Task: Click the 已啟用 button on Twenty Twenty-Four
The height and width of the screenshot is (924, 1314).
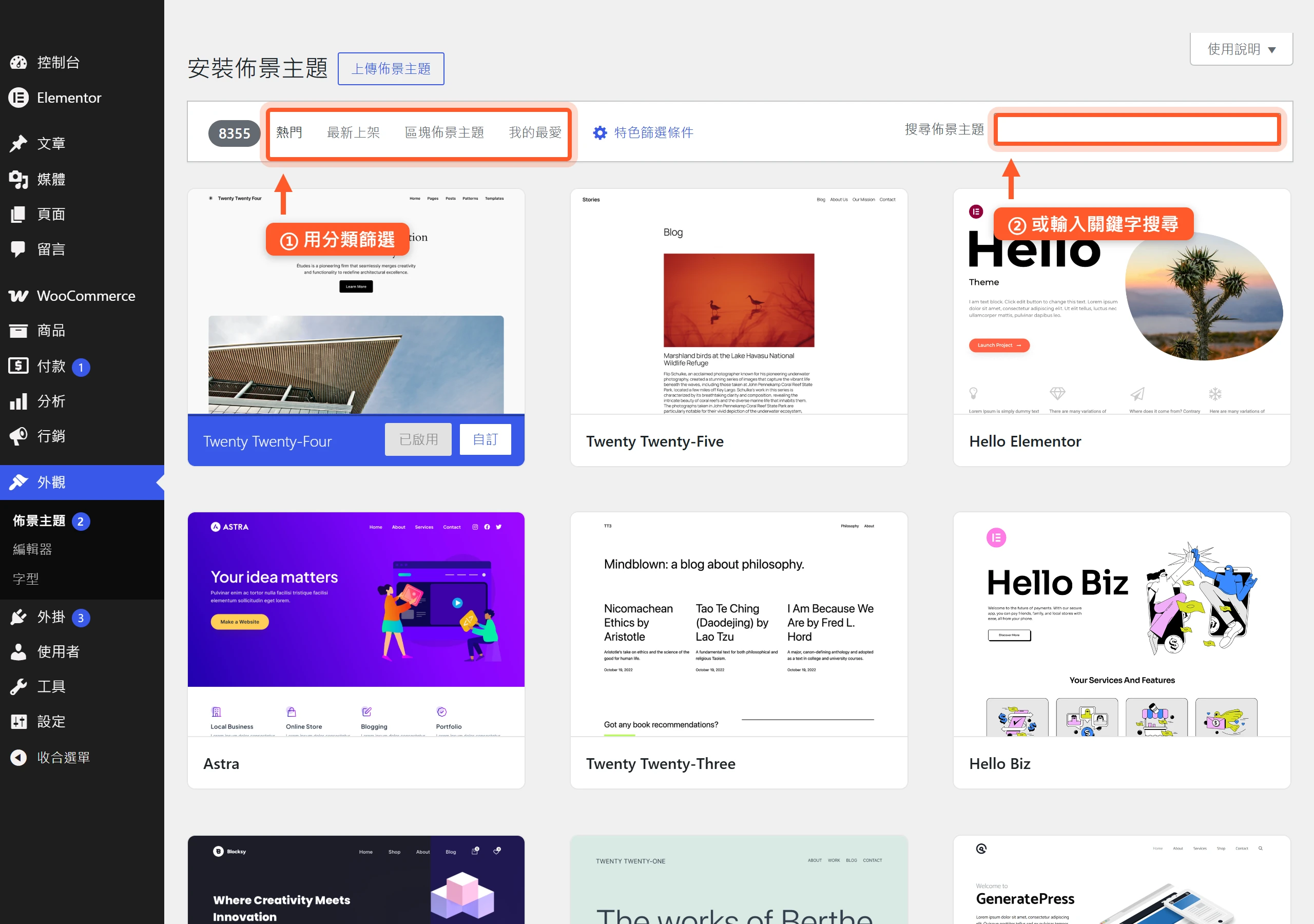Action: (x=418, y=439)
